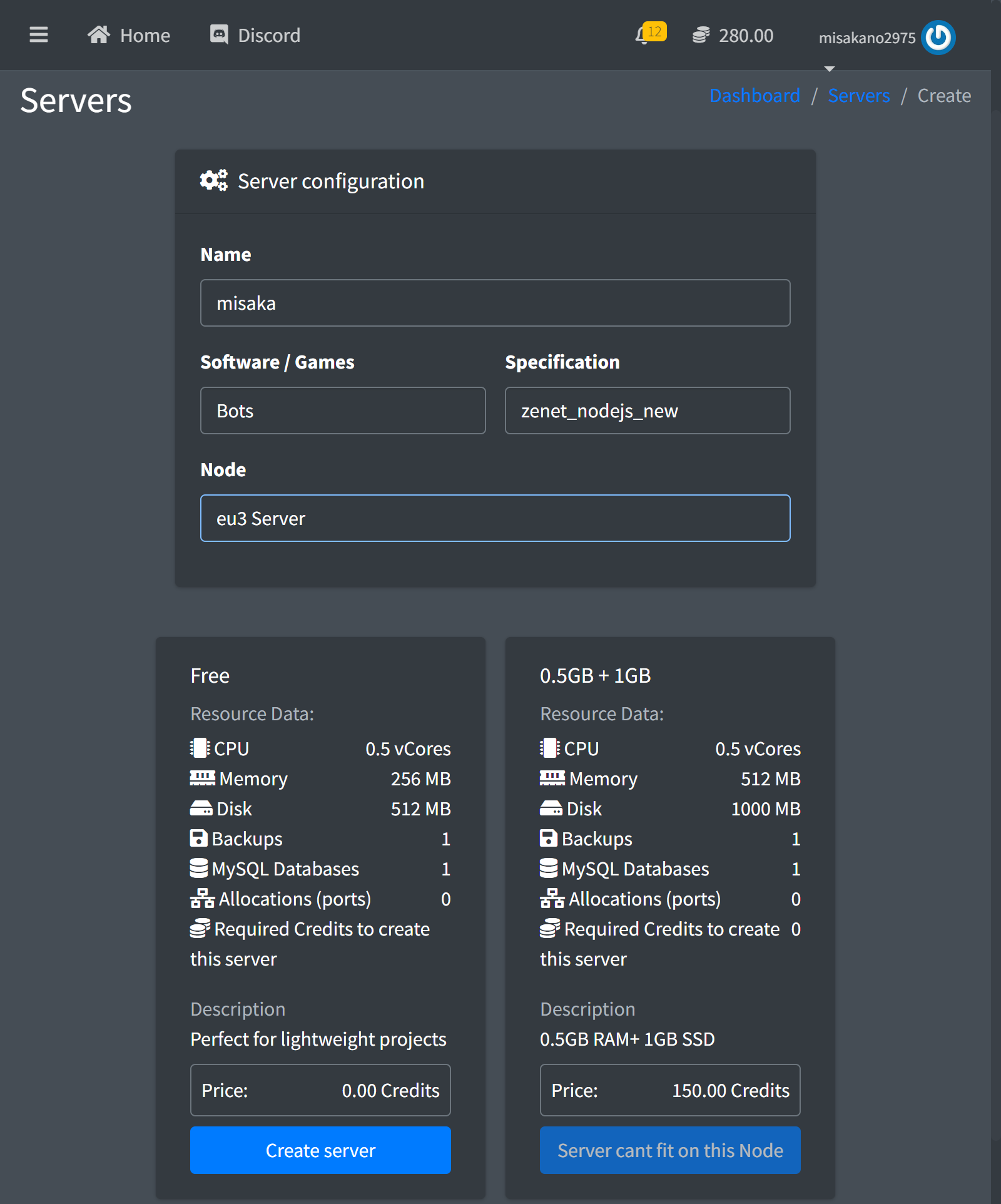Expand the Node dropdown showing eu3 Server

click(495, 518)
